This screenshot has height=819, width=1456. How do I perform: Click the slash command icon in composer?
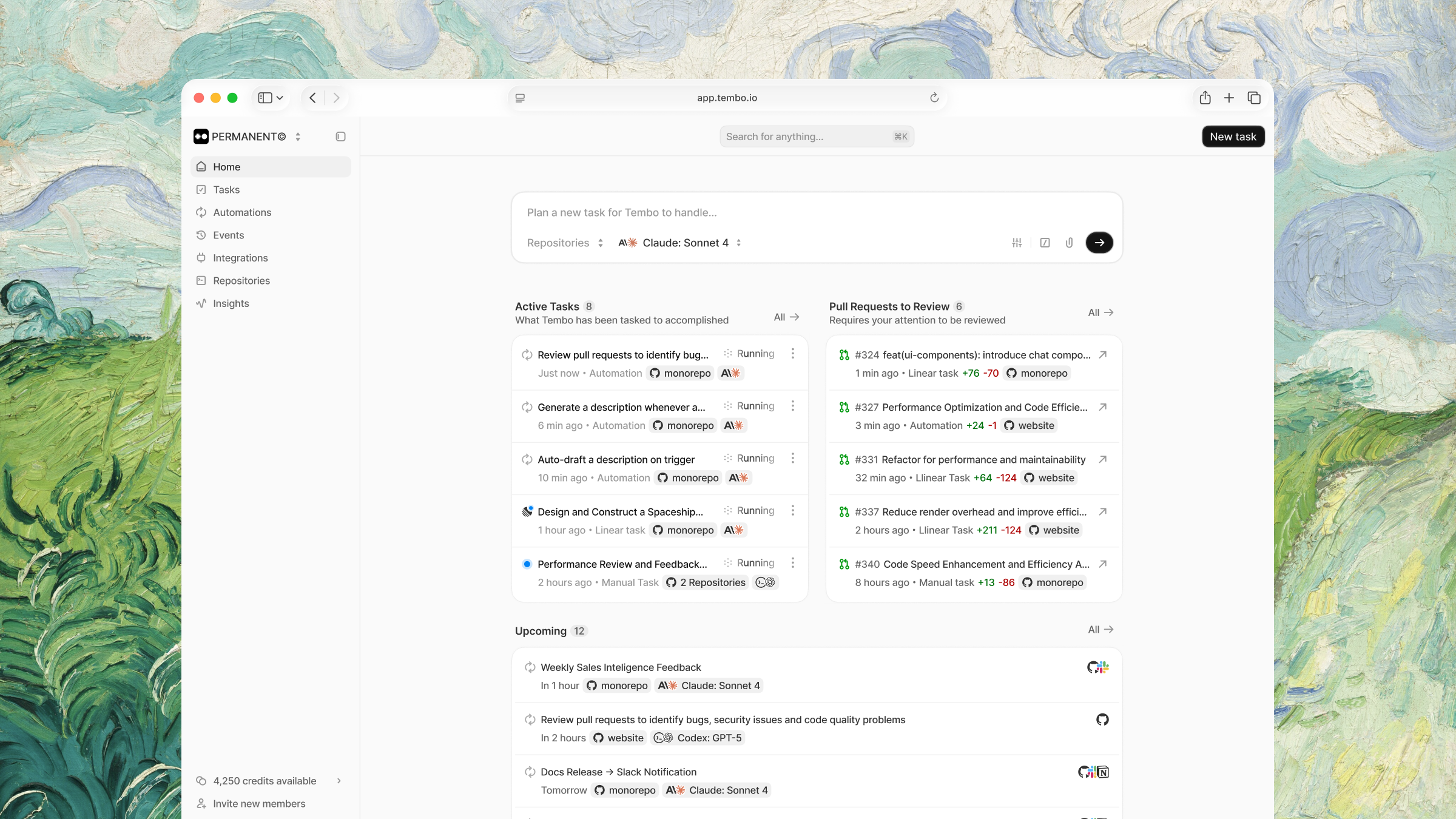1045,243
